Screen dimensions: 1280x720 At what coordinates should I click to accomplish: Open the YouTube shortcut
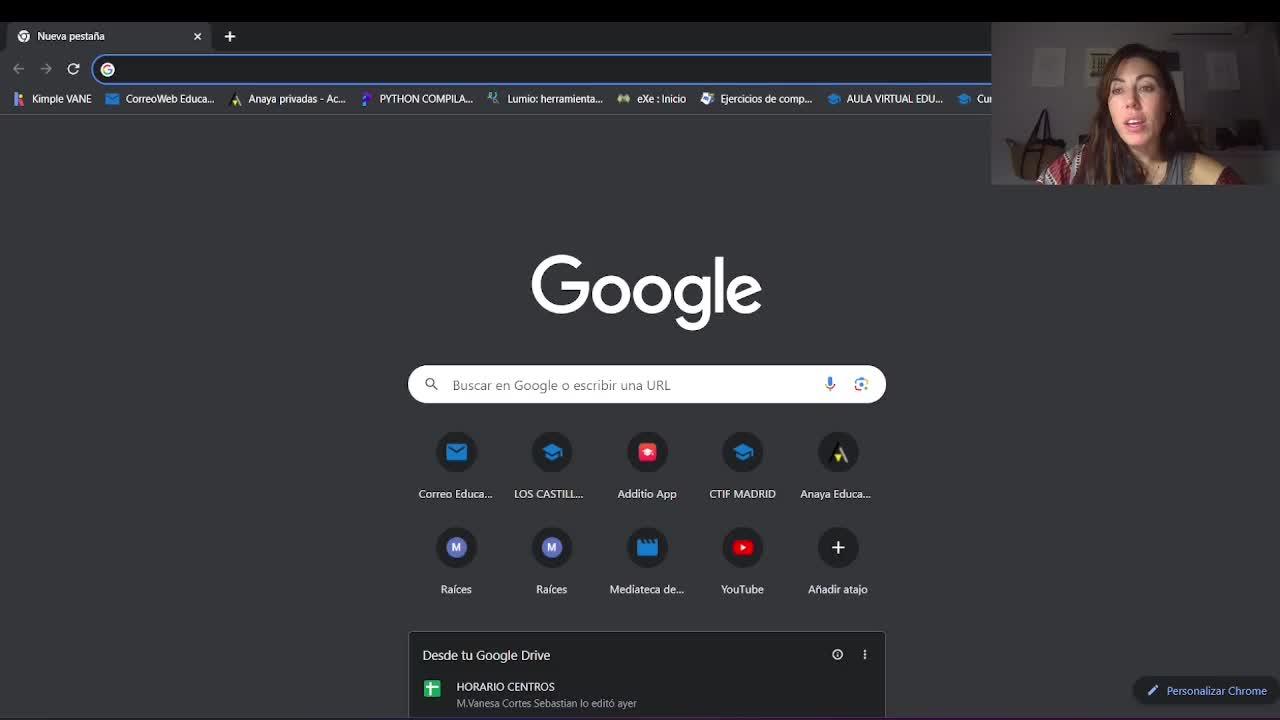(742, 561)
